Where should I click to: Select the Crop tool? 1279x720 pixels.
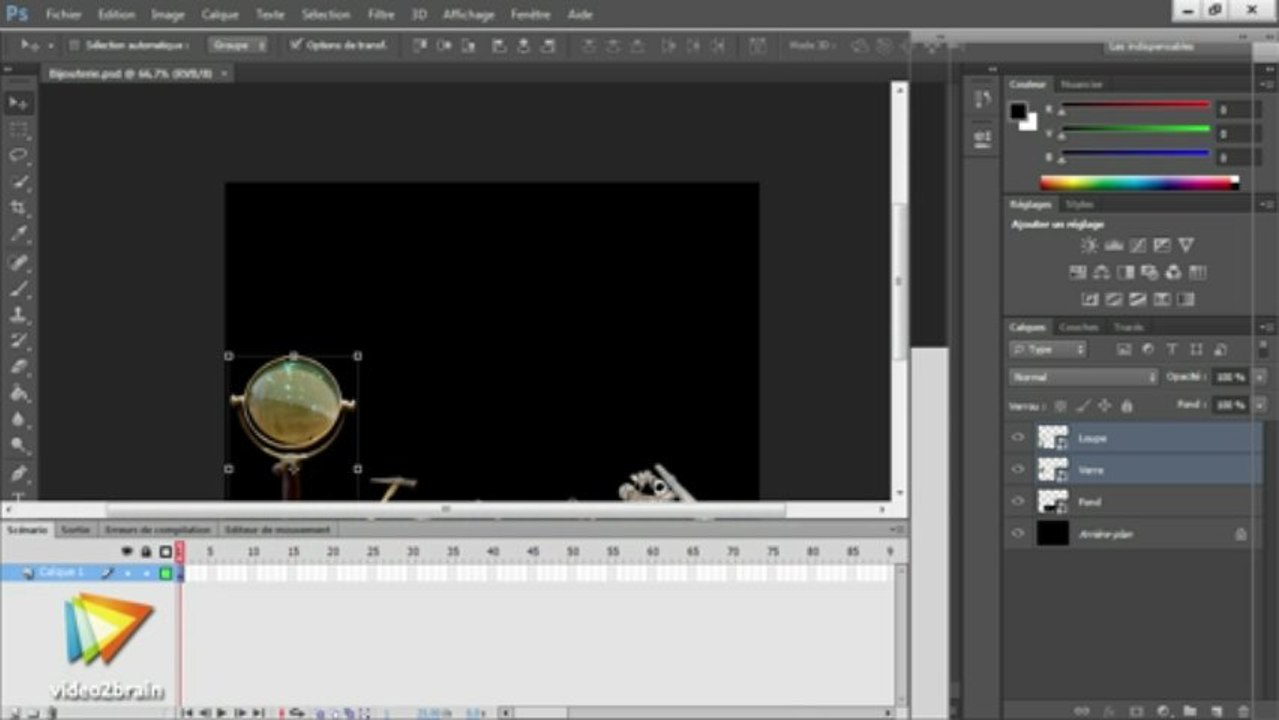tap(19, 208)
